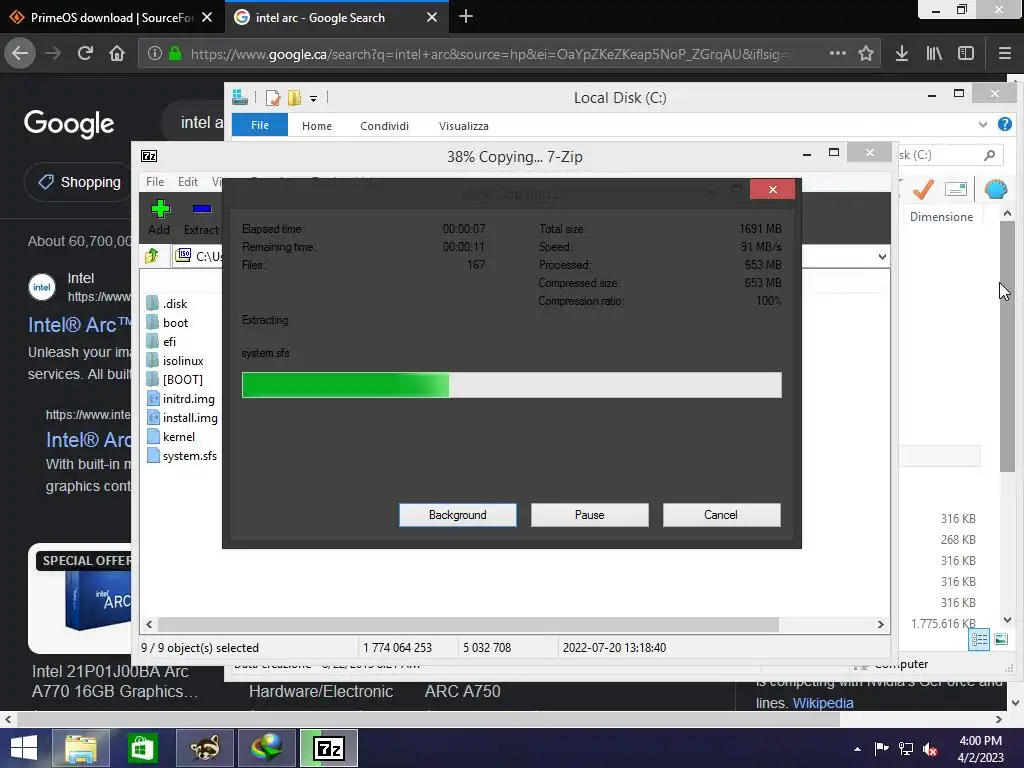Open Explorer help icon
This screenshot has width=1024, height=768.
[x=1004, y=124]
